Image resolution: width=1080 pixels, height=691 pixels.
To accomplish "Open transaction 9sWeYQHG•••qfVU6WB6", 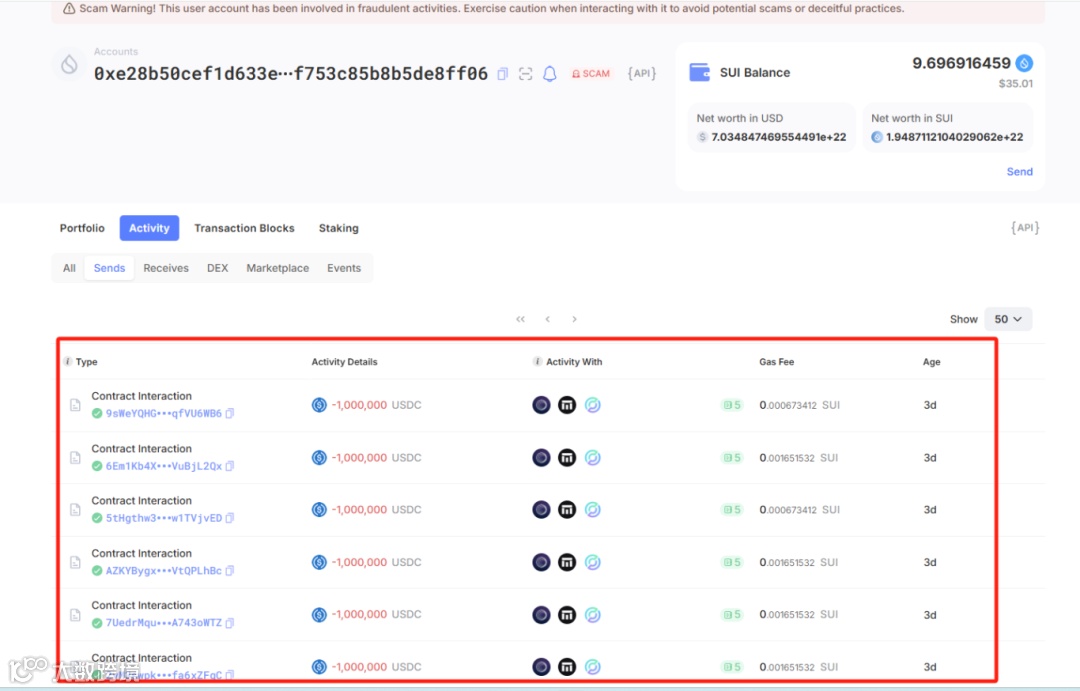I will (x=164, y=413).
